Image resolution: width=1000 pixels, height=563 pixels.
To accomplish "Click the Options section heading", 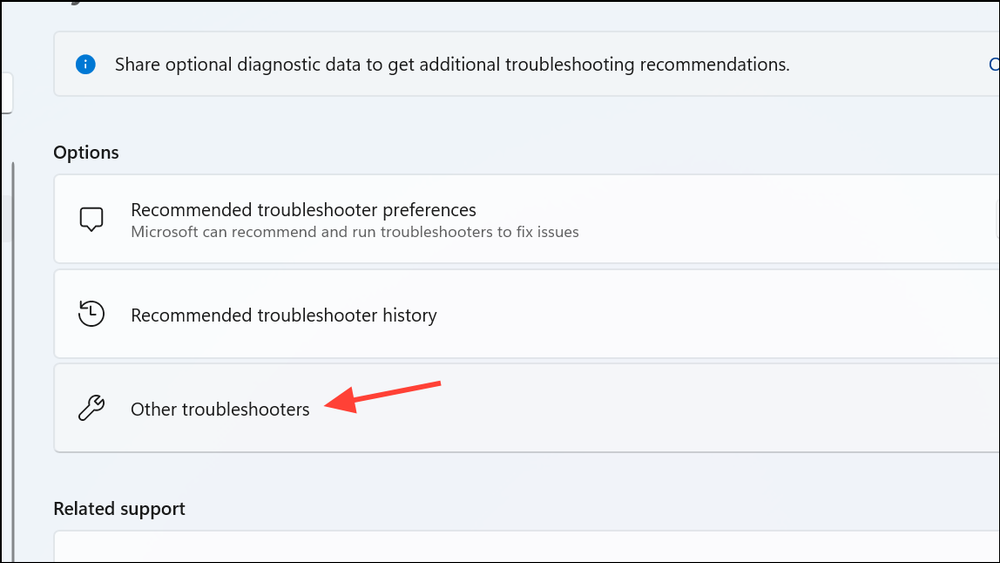I will tap(86, 152).
